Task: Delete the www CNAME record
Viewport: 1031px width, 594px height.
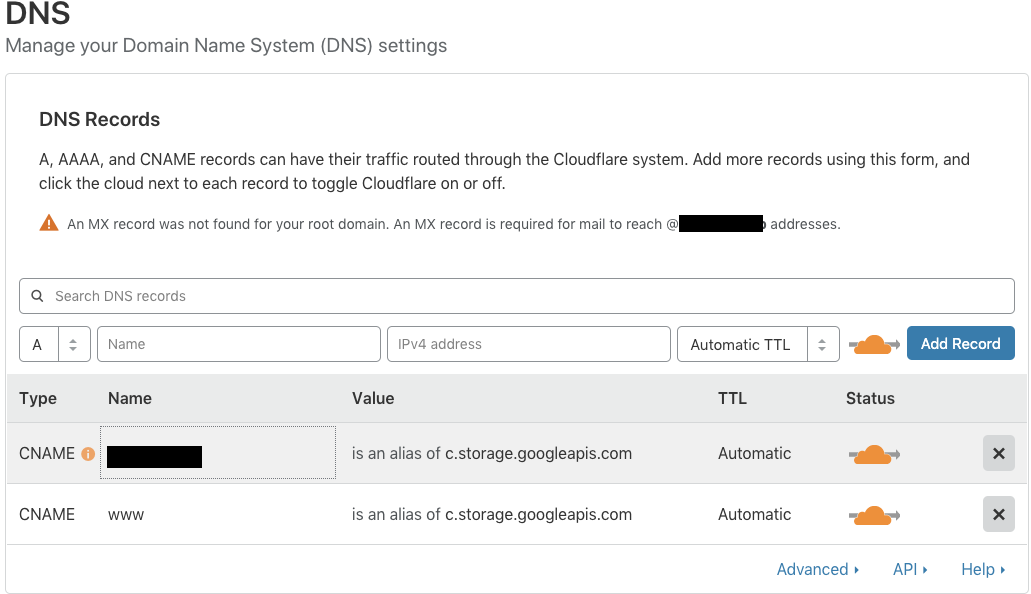Action: coord(998,514)
